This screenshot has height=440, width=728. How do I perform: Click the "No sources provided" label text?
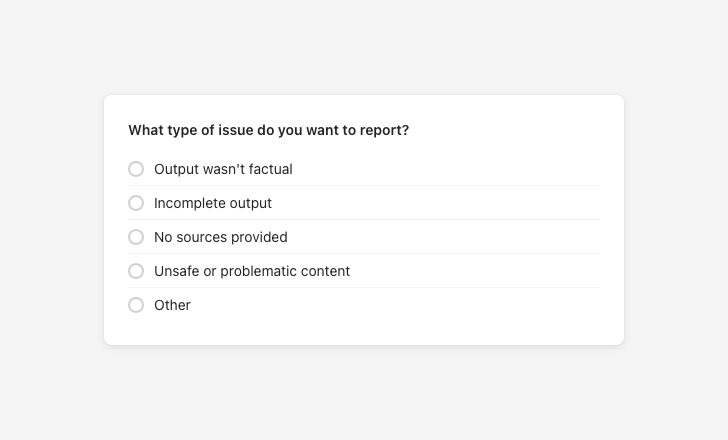[x=220, y=237]
